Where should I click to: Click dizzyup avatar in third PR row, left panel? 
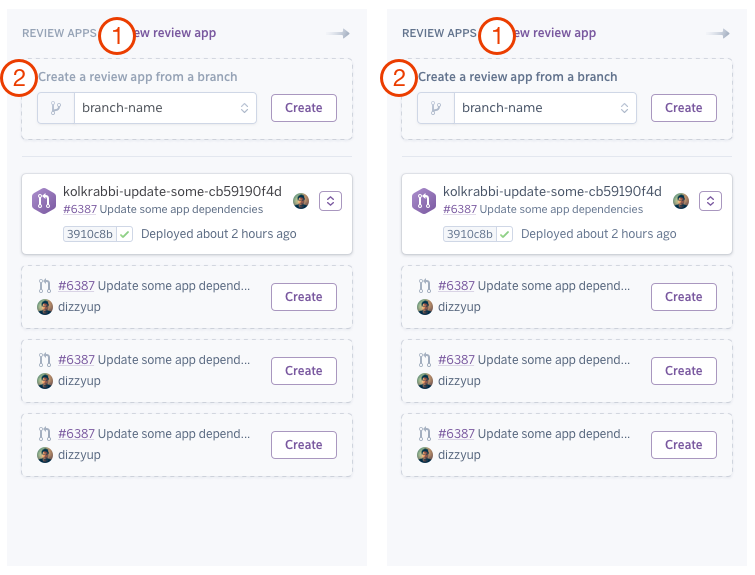coord(45,455)
